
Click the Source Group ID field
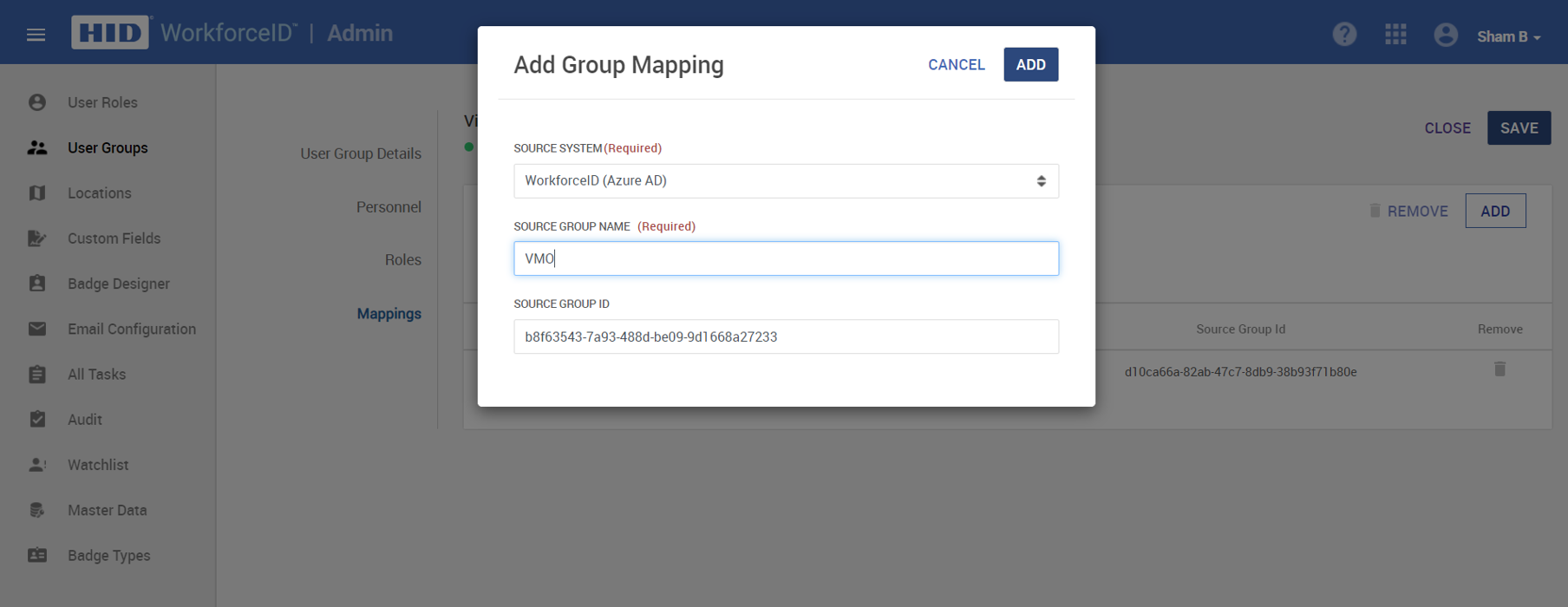pos(786,336)
